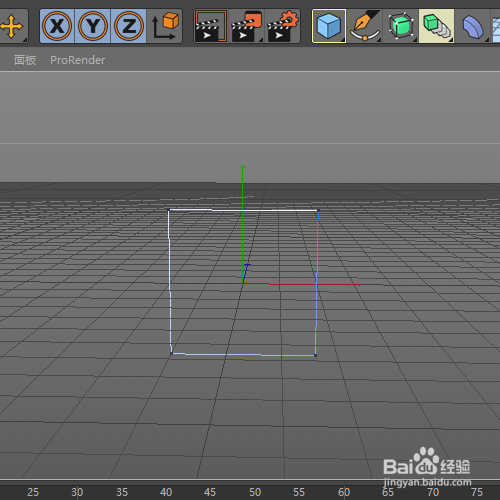Click the Bend deformer icon
This screenshot has height=500, width=500.
click(473, 26)
